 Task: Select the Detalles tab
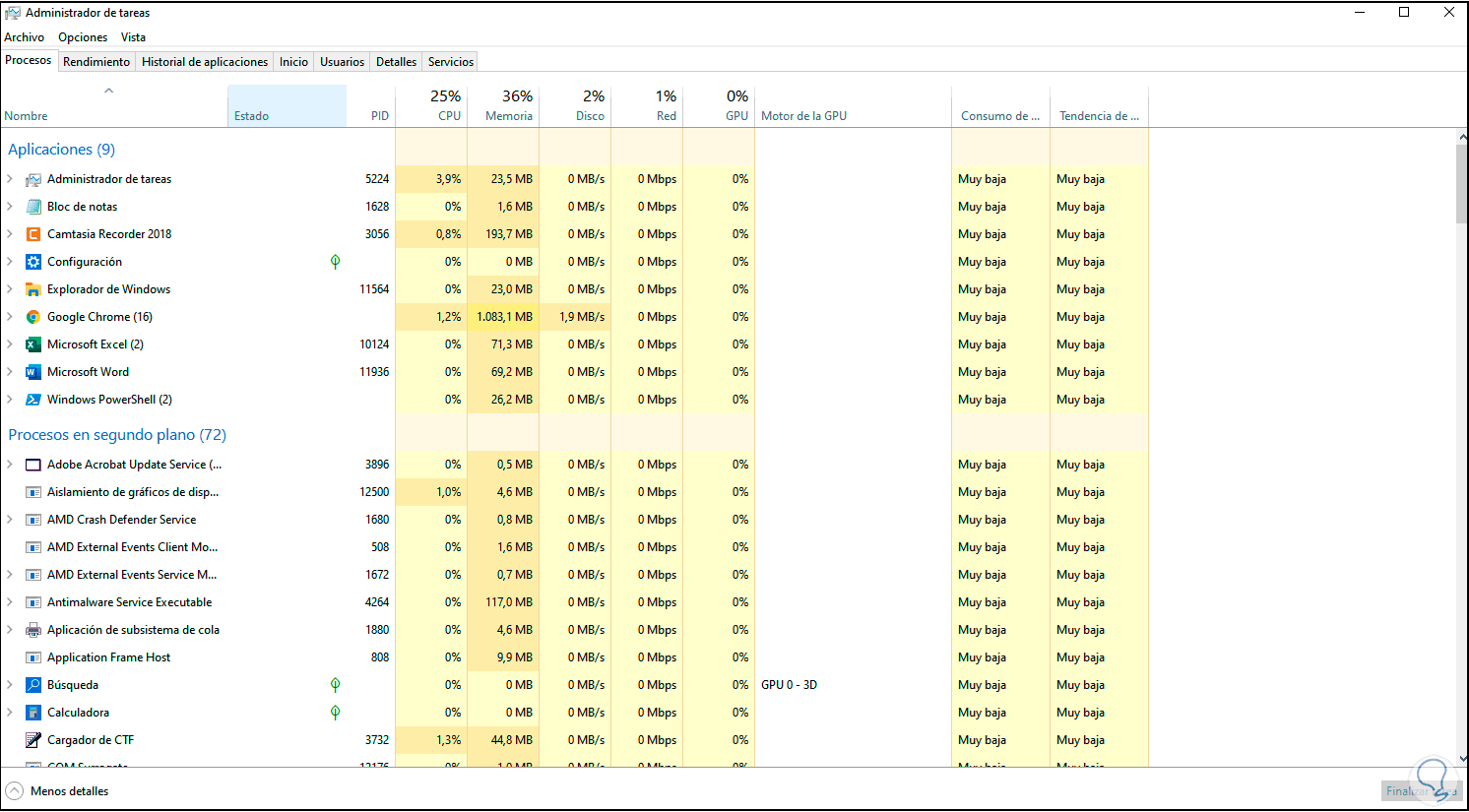point(396,62)
